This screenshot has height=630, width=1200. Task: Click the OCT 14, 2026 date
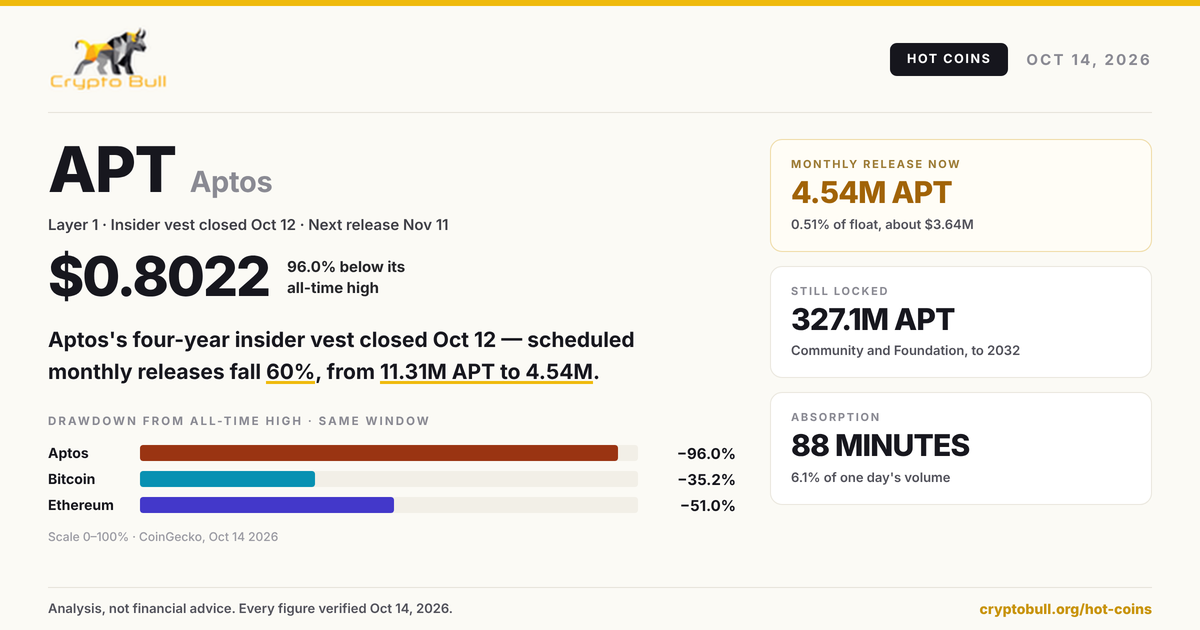pyautogui.click(x=1088, y=60)
